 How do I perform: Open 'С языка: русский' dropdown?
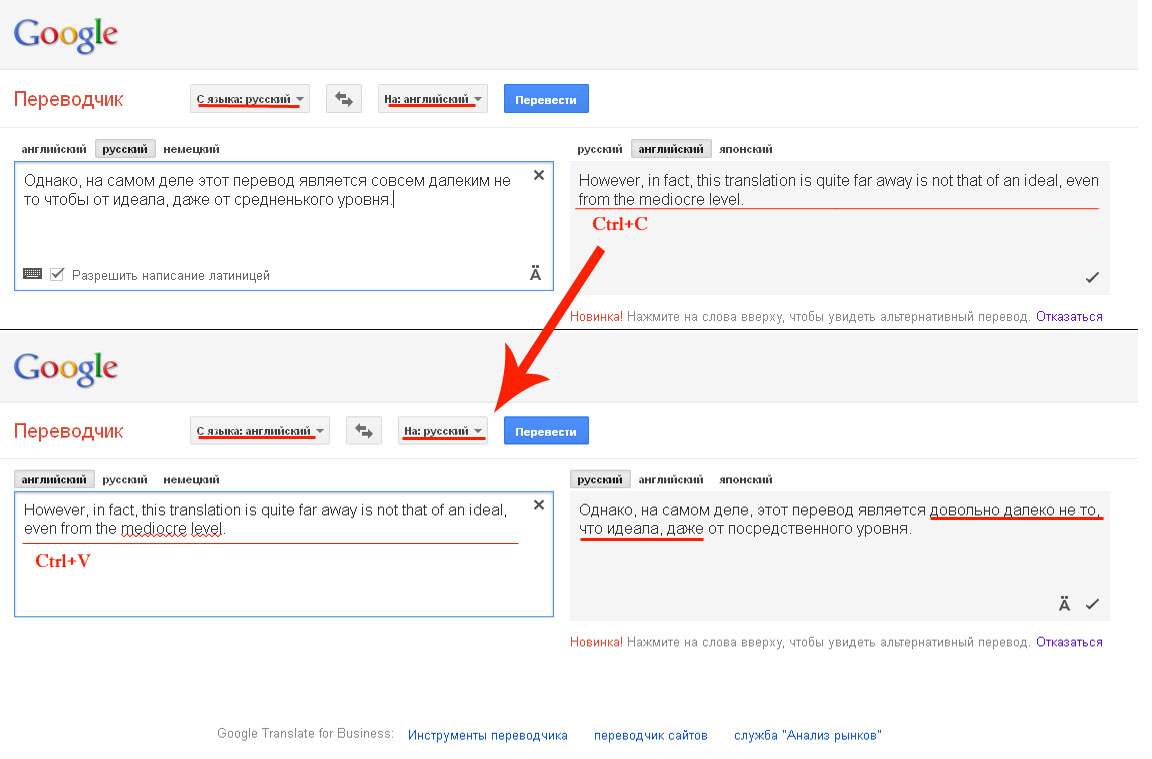tap(250, 98)
